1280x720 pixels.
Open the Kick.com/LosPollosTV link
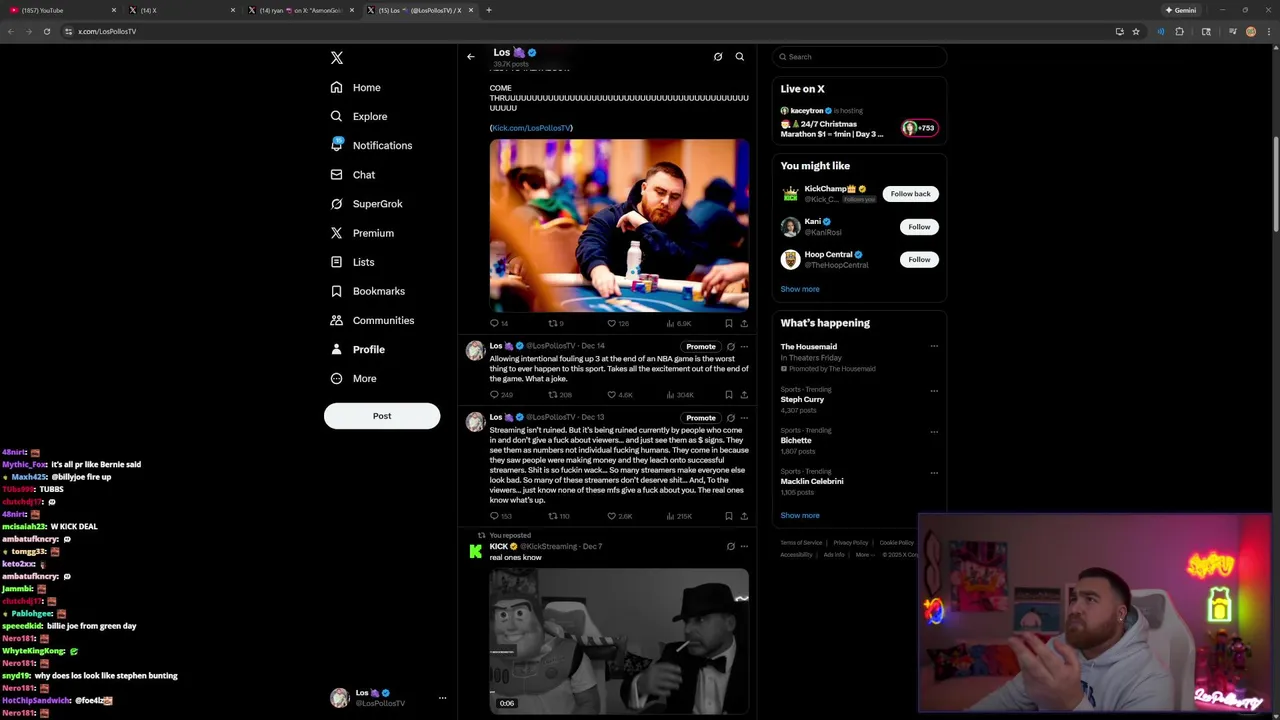point(531,128)
